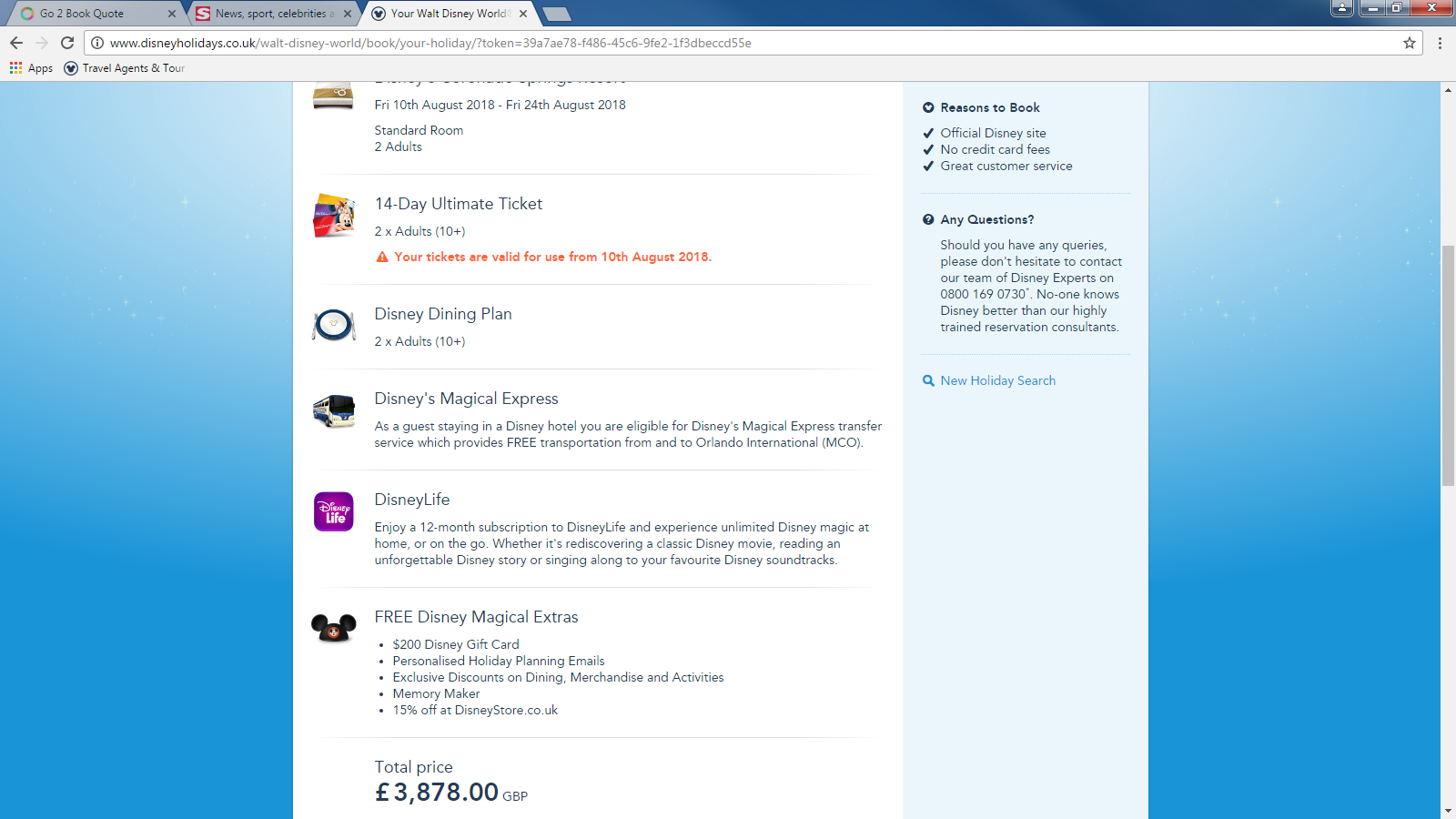
Task: Click the 15% off at DisneyStore.co.uk item
Action: (x=475, y=710)
